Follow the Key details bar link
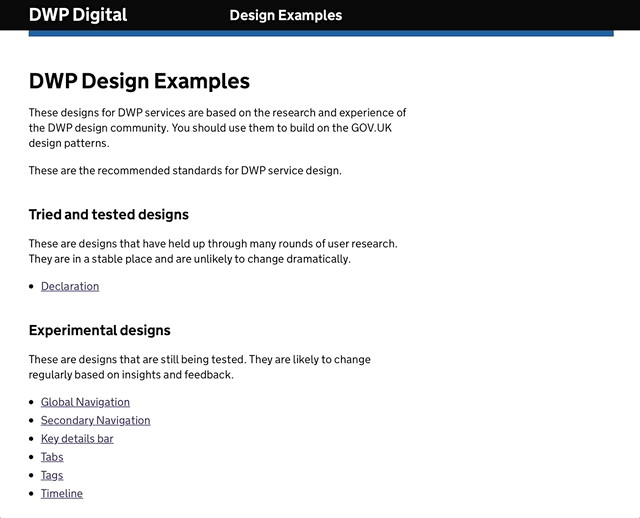The height and width of the screenshot is (518, 640). pos(77,439)
